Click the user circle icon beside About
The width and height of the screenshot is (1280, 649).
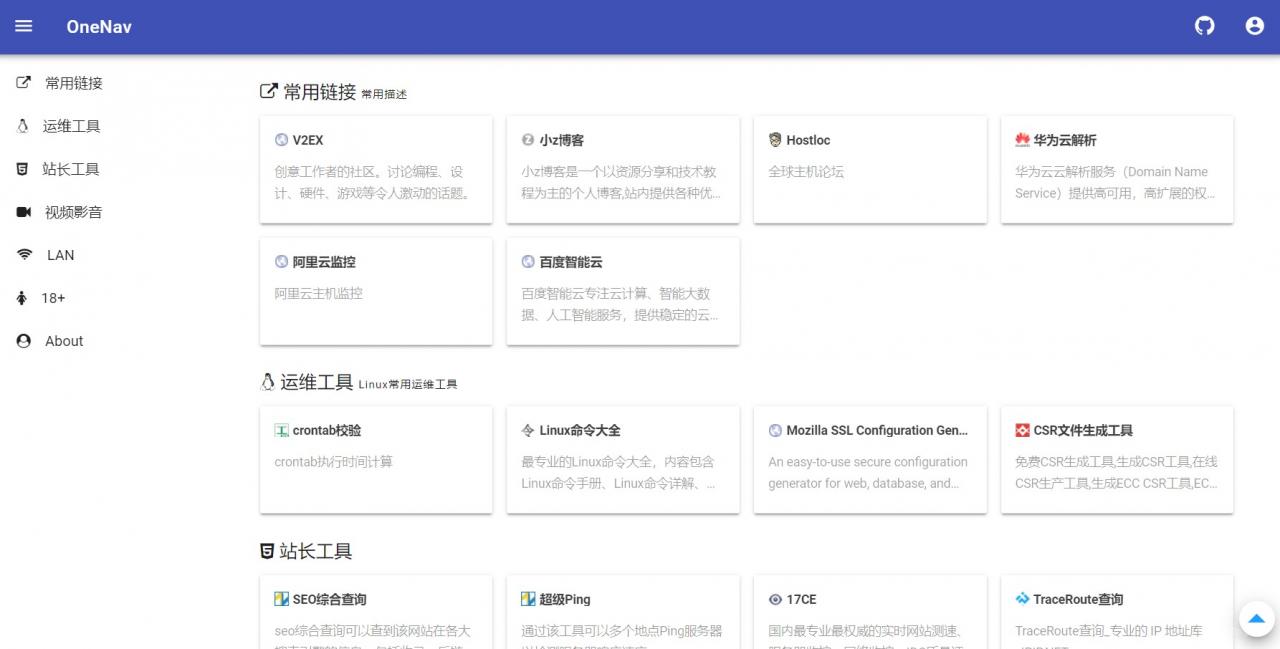(24, 341)
